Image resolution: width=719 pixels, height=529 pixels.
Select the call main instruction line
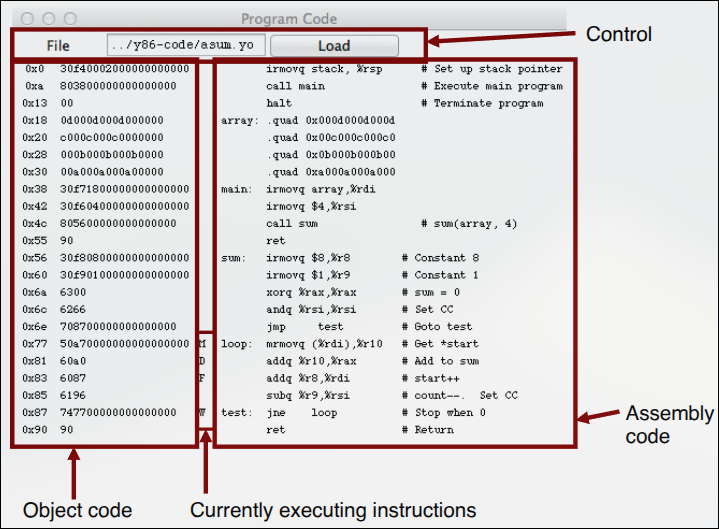392,86
